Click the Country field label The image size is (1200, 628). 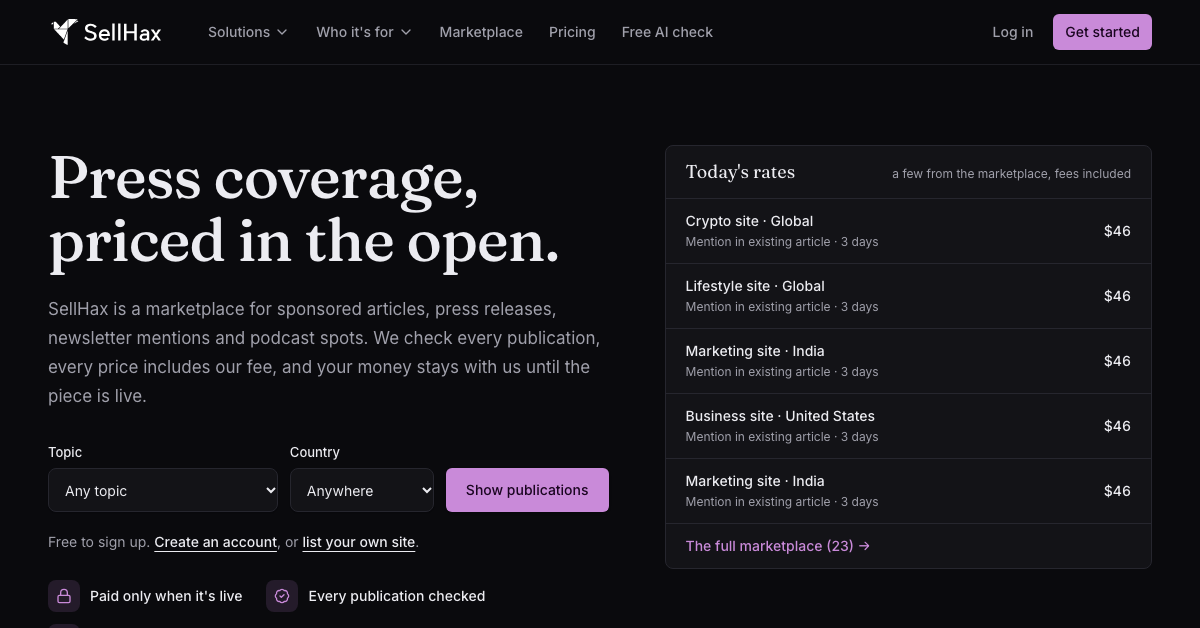315,452
